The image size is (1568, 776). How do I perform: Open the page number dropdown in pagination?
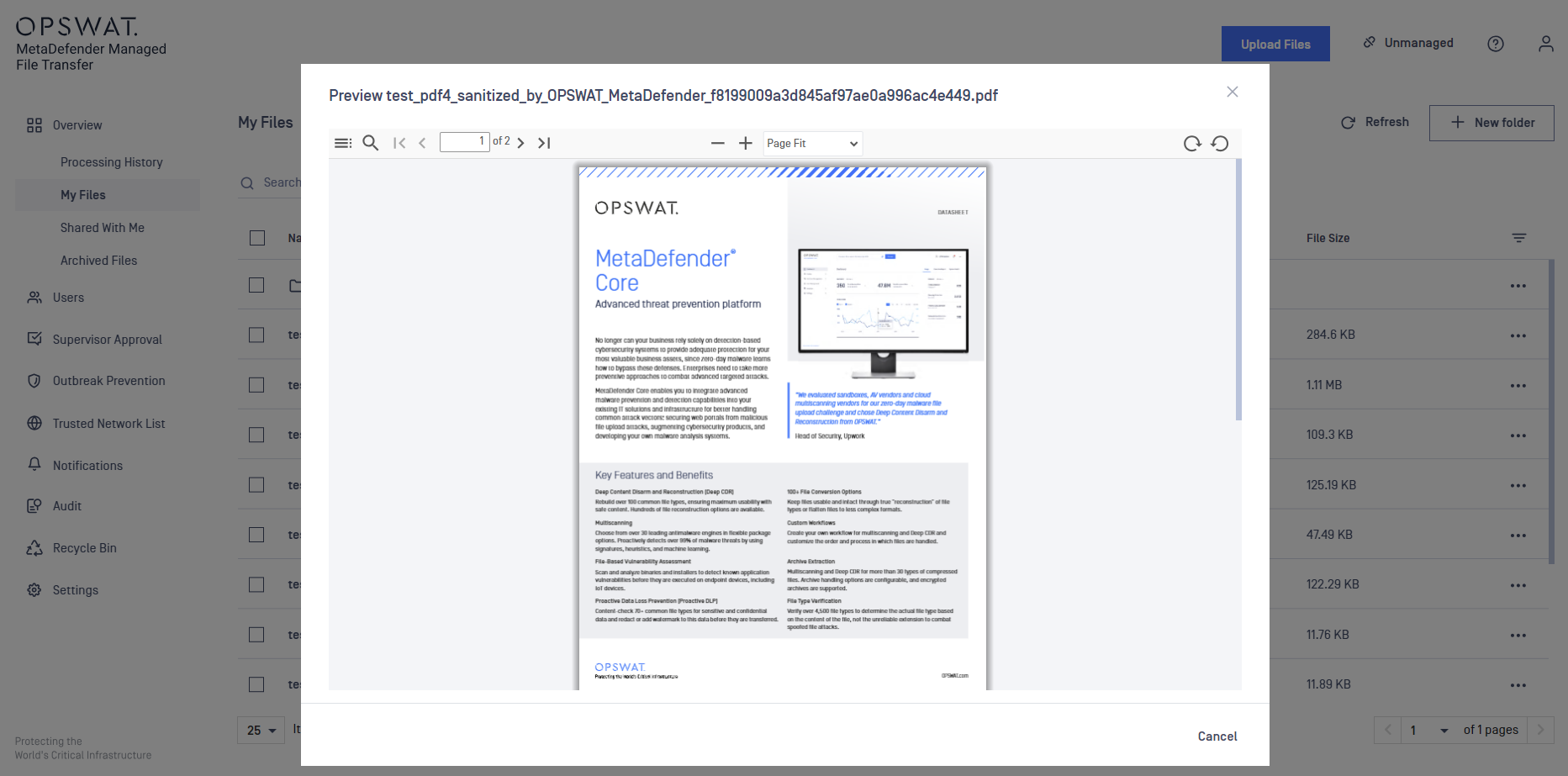click(1429, 730)
